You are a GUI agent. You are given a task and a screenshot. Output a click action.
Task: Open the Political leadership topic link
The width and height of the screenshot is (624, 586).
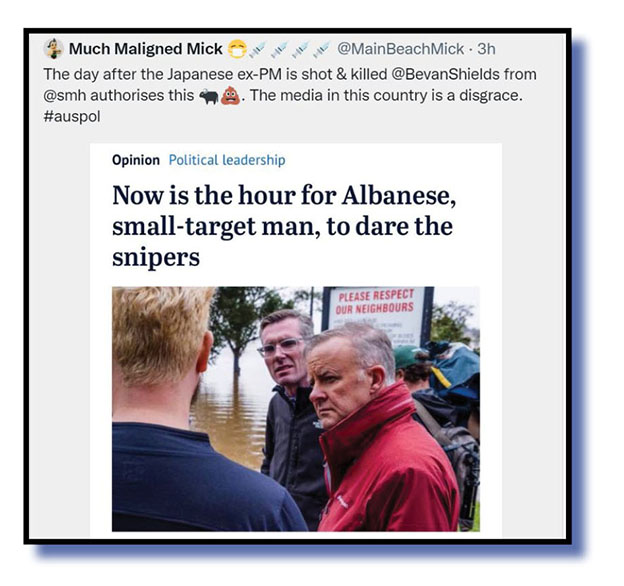pyautogui.click(x=227, y=160)
